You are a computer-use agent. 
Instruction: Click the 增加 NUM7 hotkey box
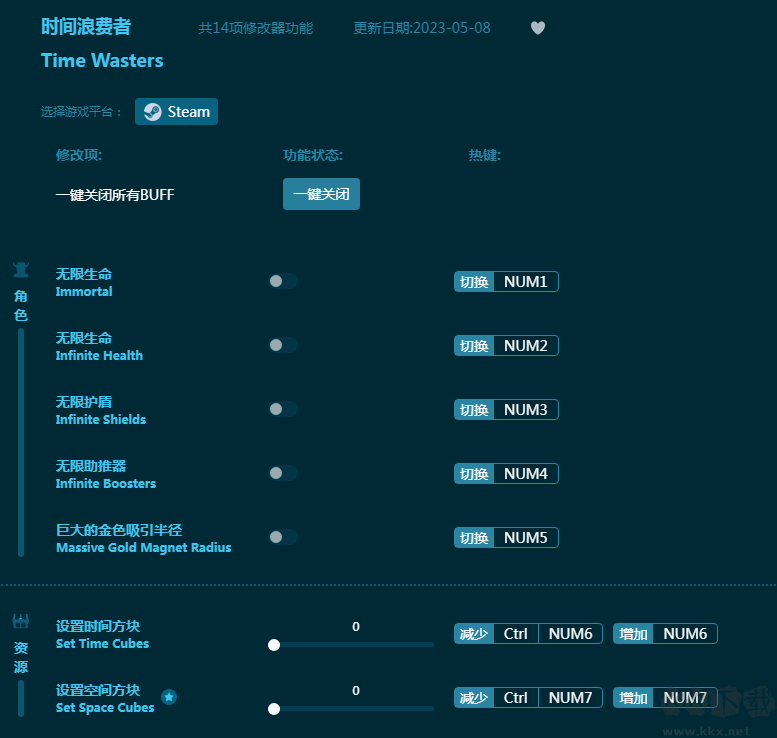[x=665, y=697]
